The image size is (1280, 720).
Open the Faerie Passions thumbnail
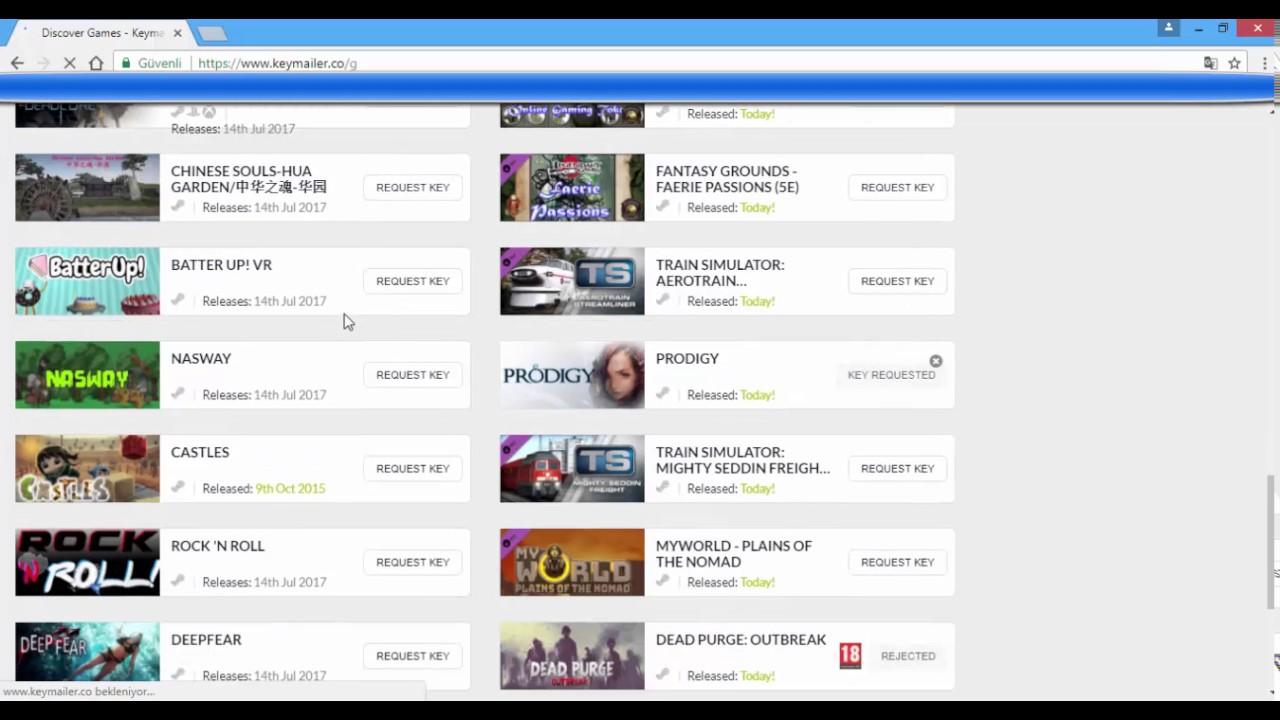(572, 187)
